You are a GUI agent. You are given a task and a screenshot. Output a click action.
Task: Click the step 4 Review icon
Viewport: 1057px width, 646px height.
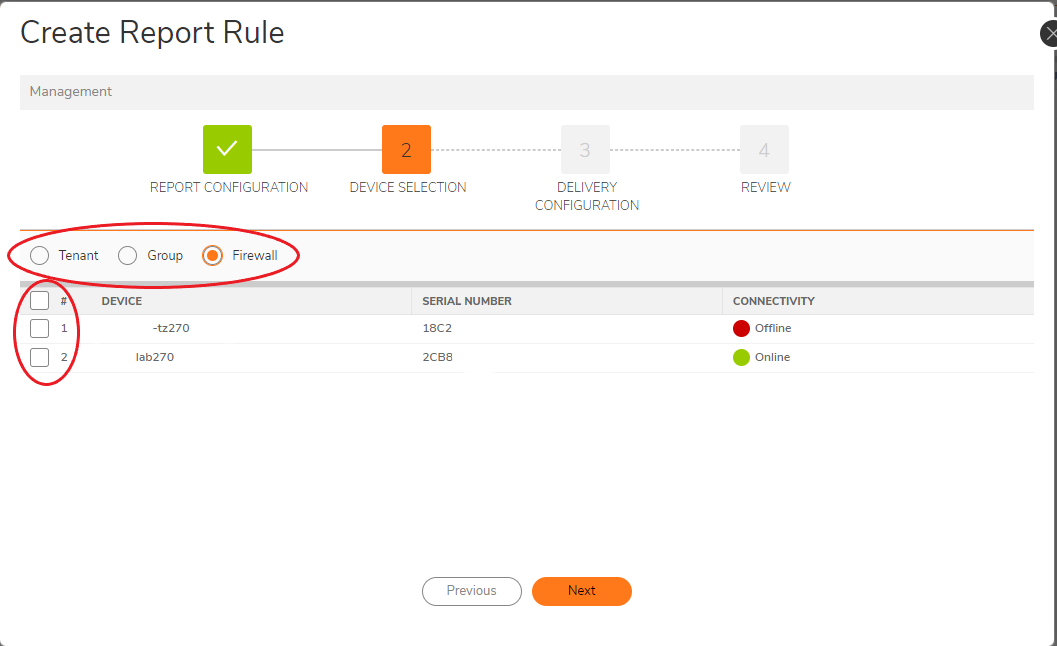[764, 149]
